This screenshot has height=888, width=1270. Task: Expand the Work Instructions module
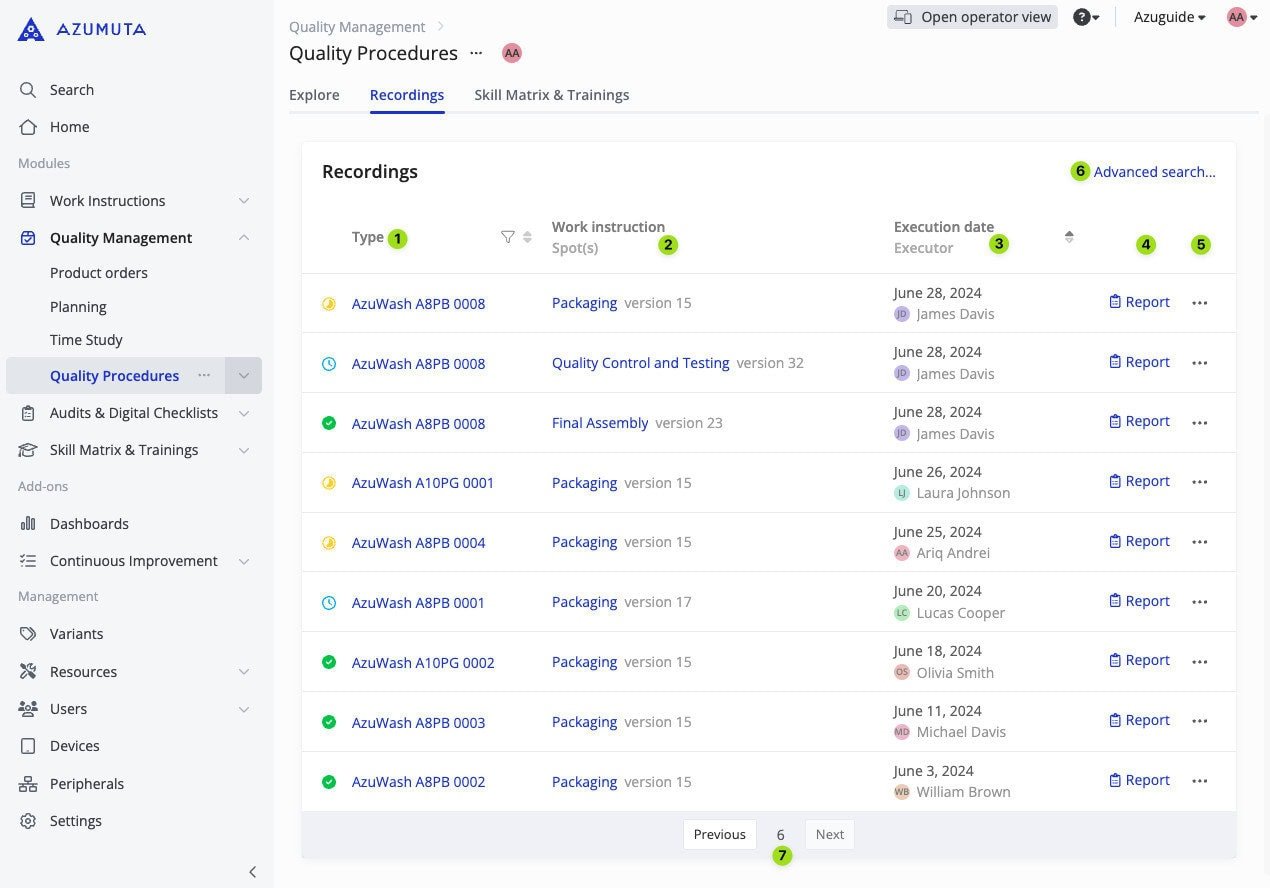243,200
